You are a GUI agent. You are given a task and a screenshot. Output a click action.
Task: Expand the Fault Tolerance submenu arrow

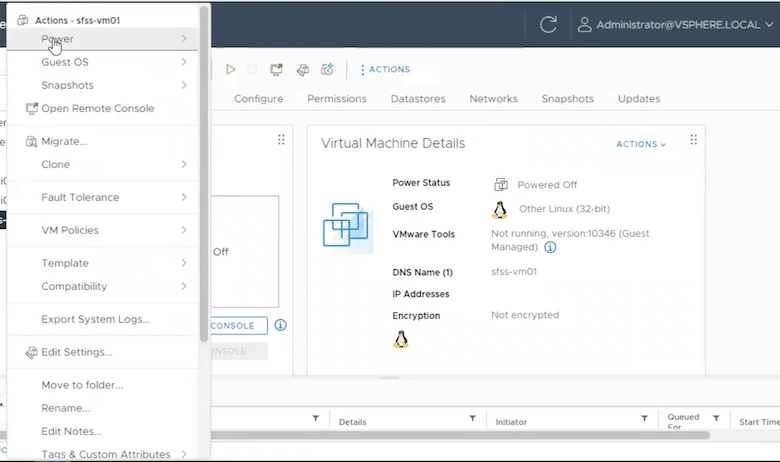(x=184, y=197)
